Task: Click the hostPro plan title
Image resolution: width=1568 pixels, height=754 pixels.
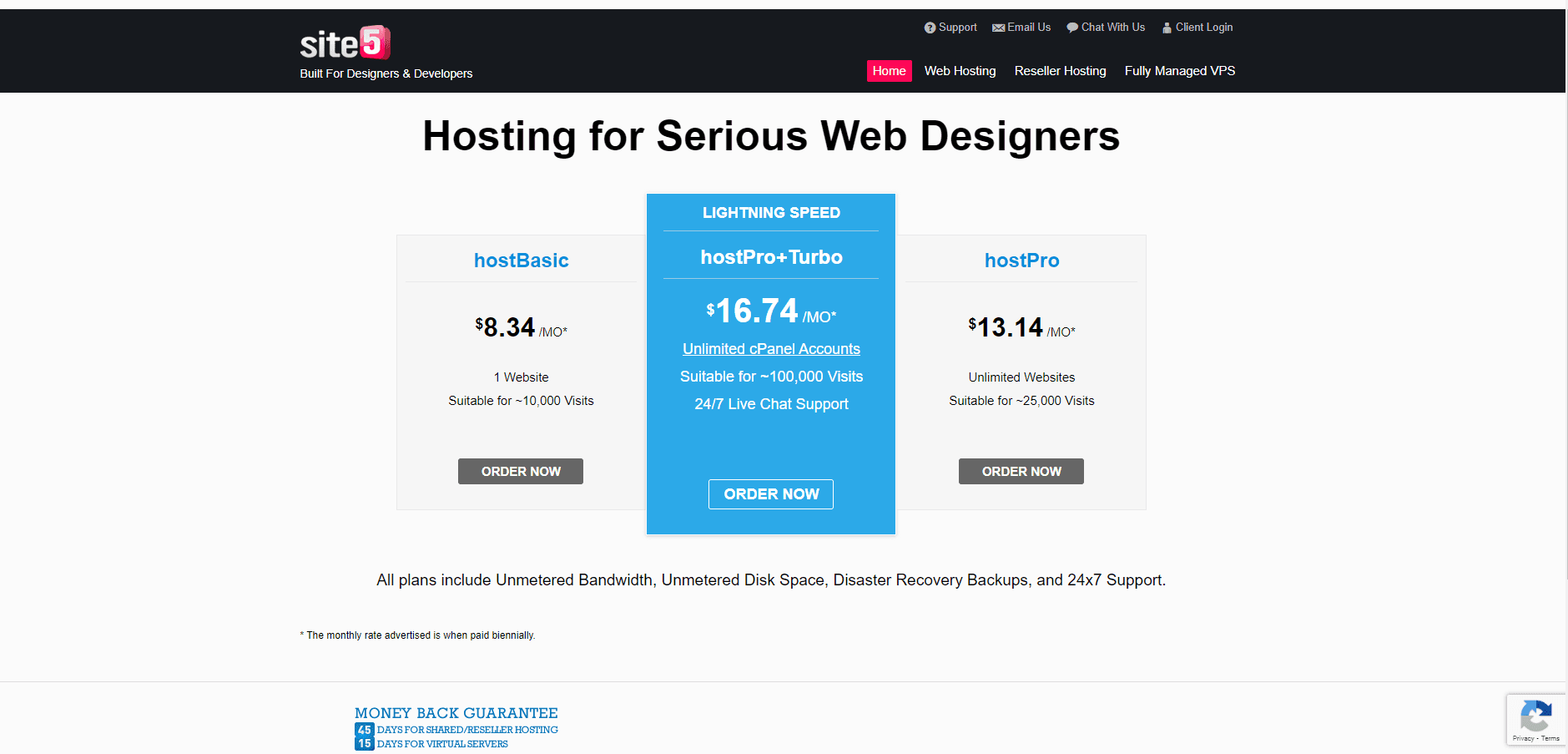Action: 1021,261
